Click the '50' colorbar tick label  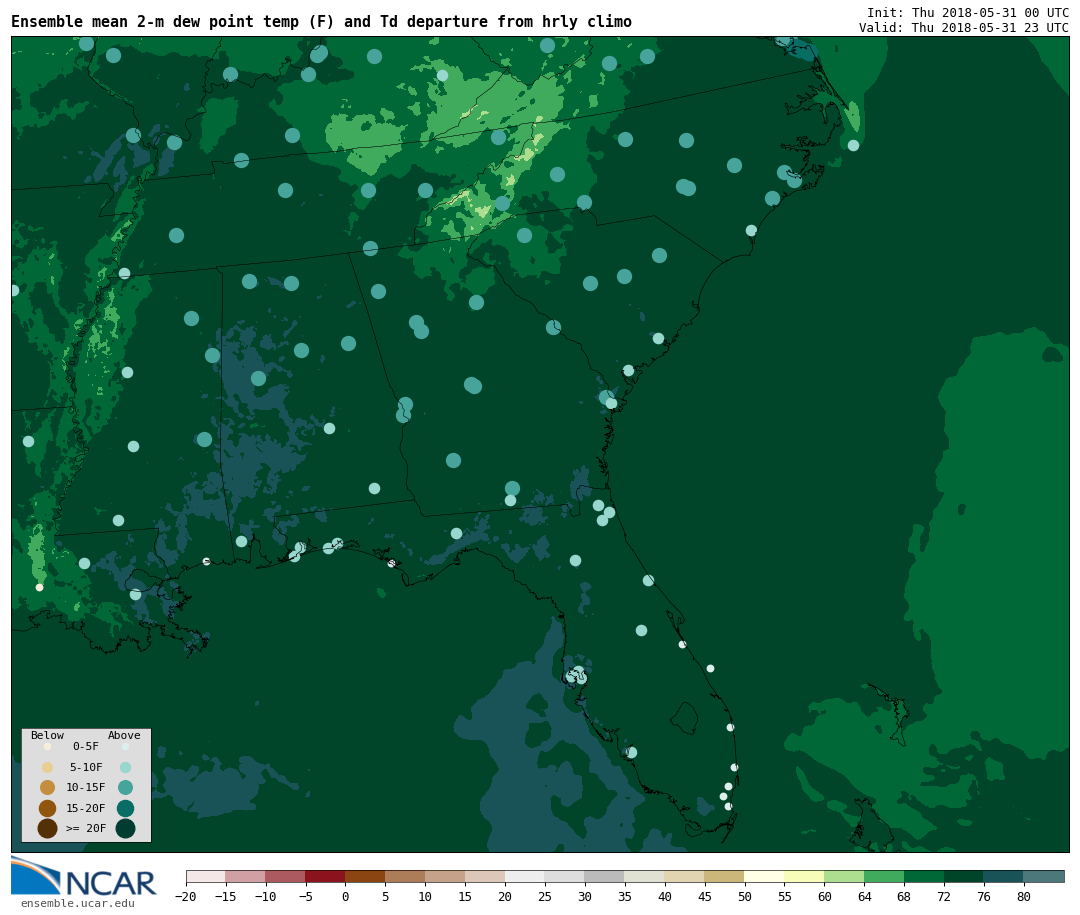[x=745, y=896]
